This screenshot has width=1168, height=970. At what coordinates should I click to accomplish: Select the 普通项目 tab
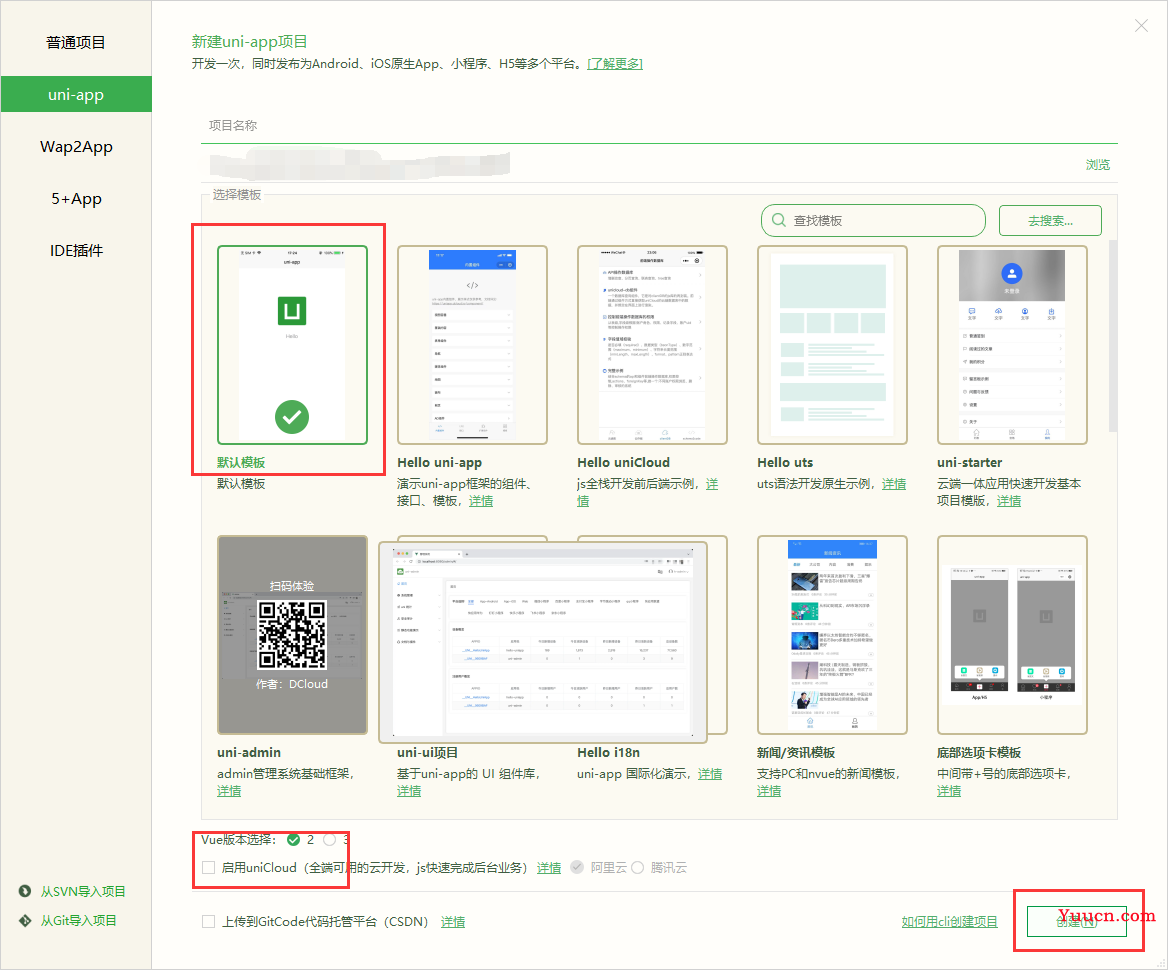click(x=76, y=42)
